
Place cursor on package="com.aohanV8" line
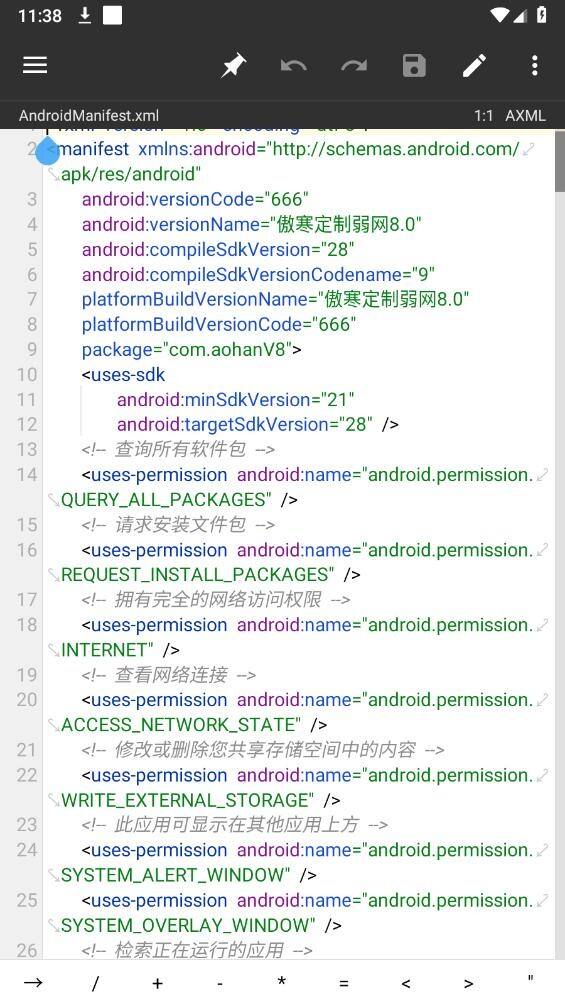click(x=191, y=350)
